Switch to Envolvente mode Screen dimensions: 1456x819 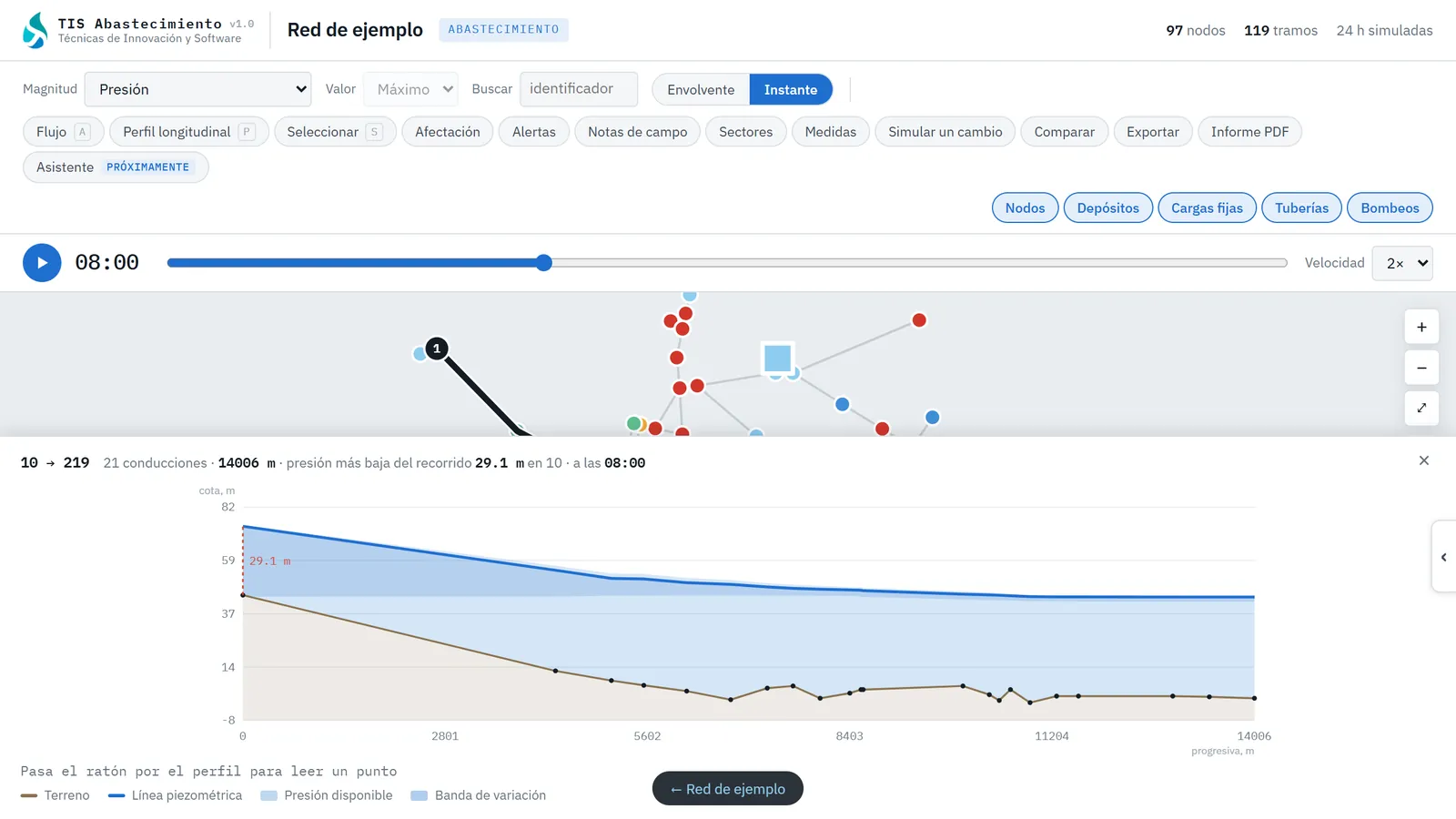701,89
